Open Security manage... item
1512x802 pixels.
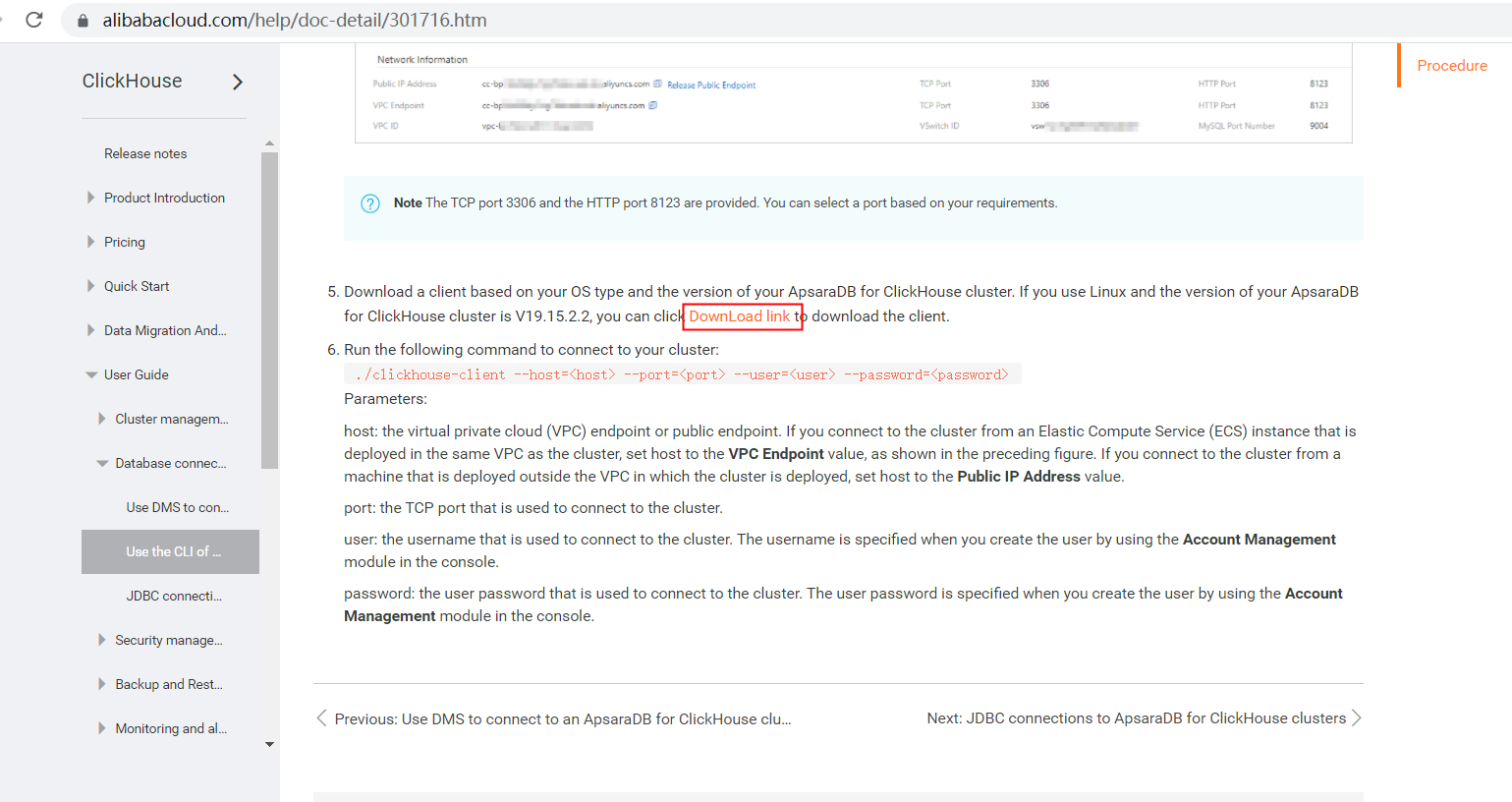[x=169, y=640]
